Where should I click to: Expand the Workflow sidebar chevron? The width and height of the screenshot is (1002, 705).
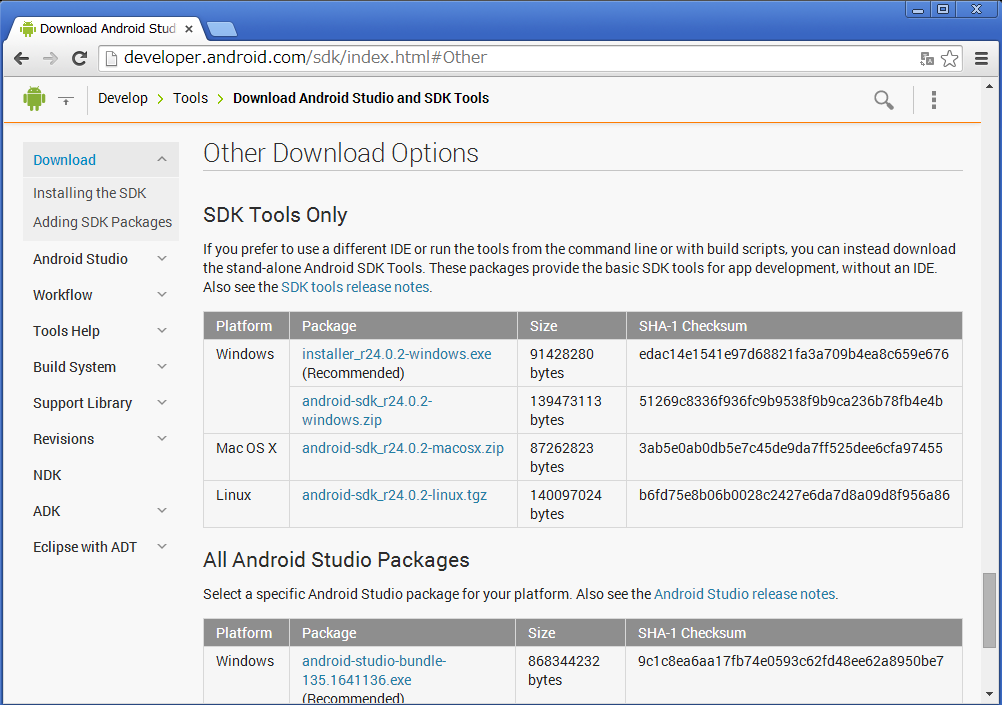tap(162, 294)
